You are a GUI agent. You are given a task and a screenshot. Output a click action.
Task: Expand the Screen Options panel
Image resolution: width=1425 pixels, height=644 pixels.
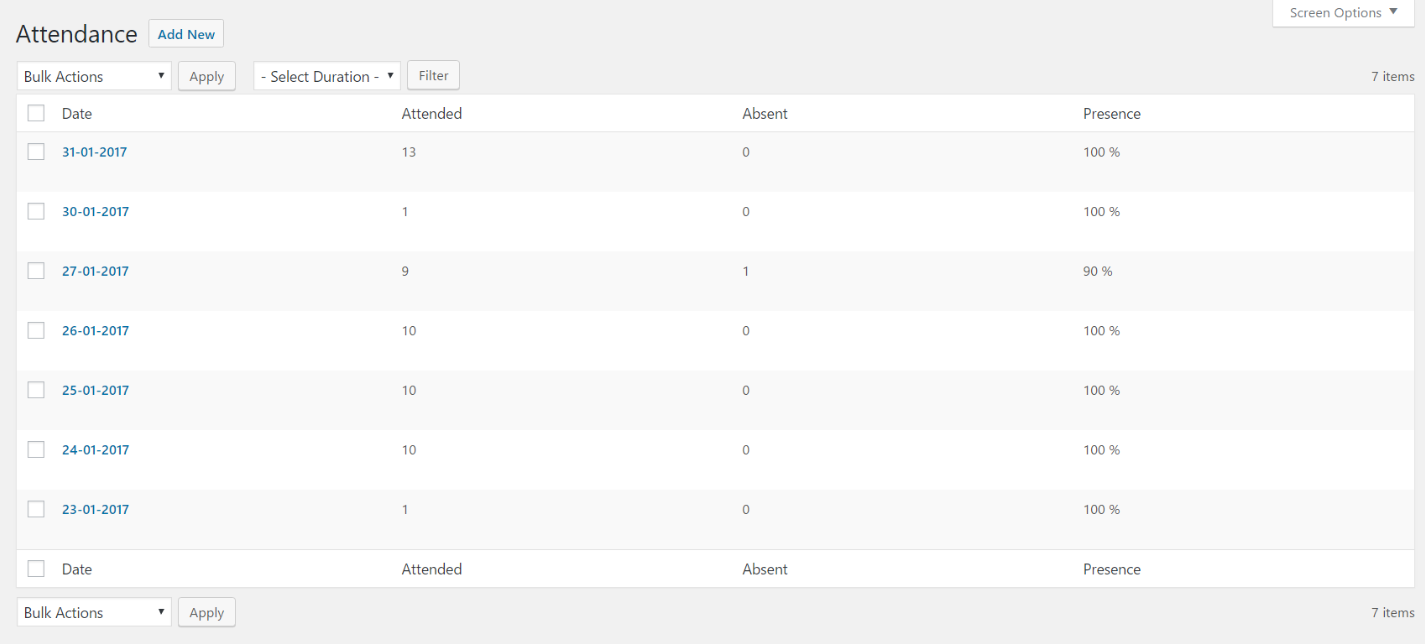[x=1343, y=13]
